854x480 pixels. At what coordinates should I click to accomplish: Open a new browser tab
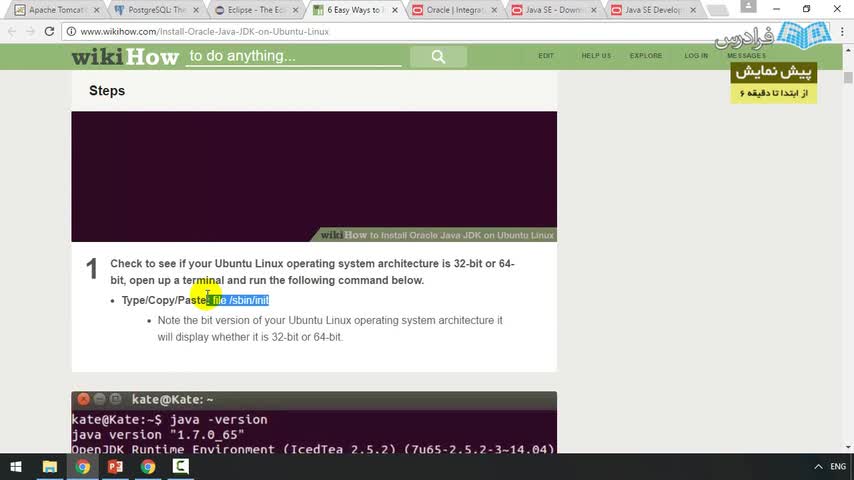click(717, 10)
